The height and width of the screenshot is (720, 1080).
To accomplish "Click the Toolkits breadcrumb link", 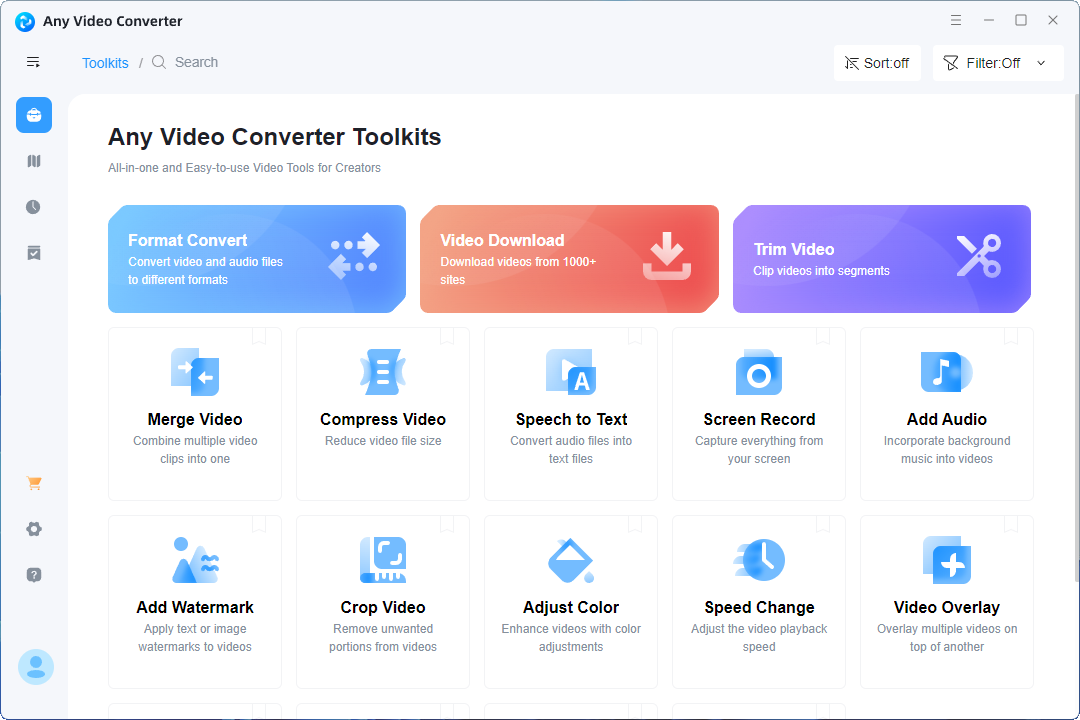I will 105,63.
